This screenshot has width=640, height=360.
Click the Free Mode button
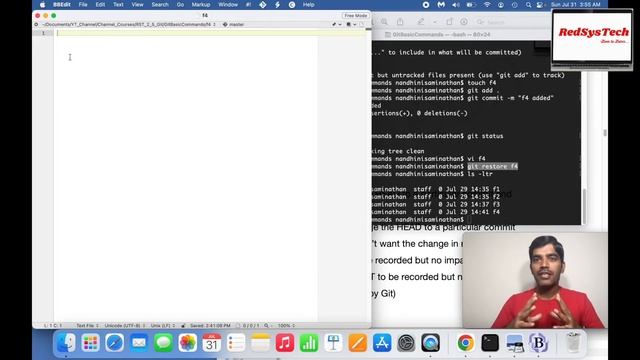[356, 16]
